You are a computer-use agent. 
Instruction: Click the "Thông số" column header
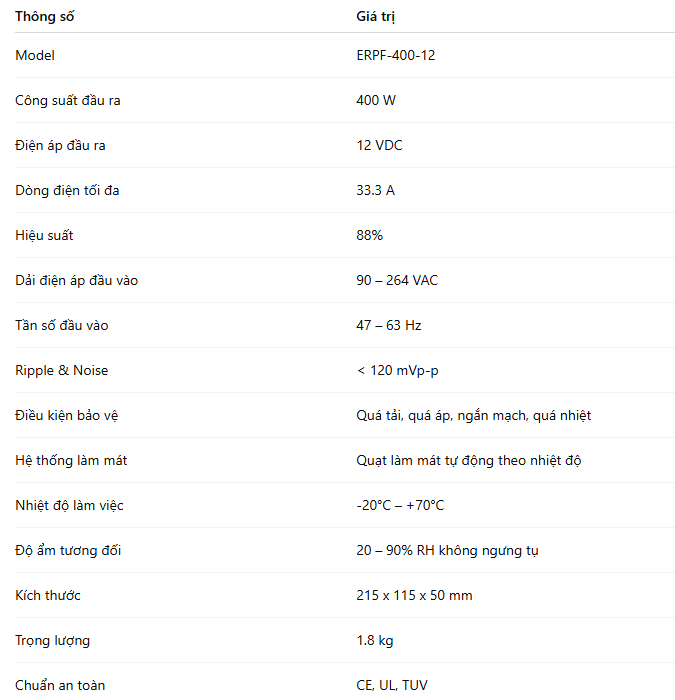44,17
